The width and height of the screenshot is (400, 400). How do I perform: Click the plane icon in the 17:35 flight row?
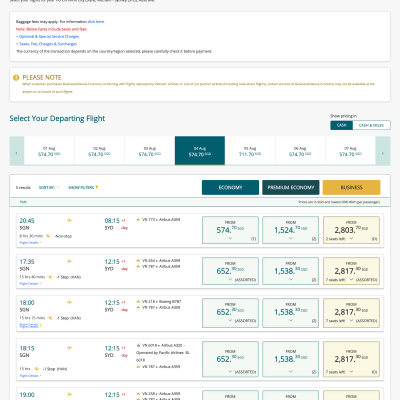pos(69,261)
